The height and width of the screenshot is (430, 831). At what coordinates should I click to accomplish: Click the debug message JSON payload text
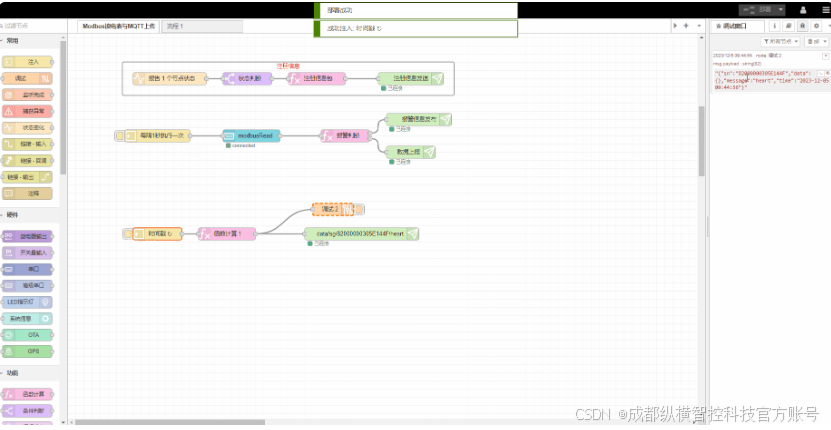point(771,80)
